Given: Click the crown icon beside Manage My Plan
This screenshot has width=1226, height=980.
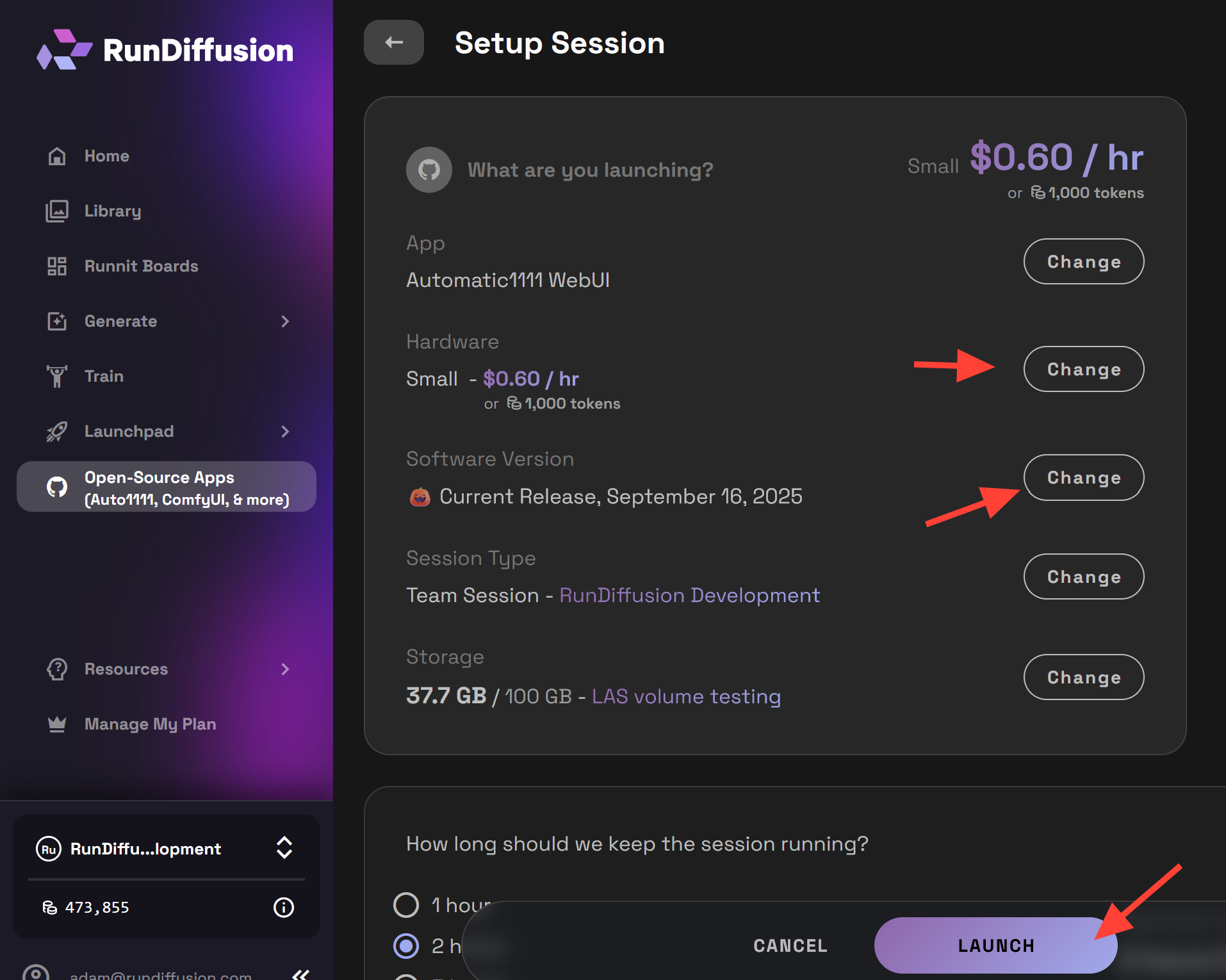Looking at the screenshot, I should coord(56,724).
